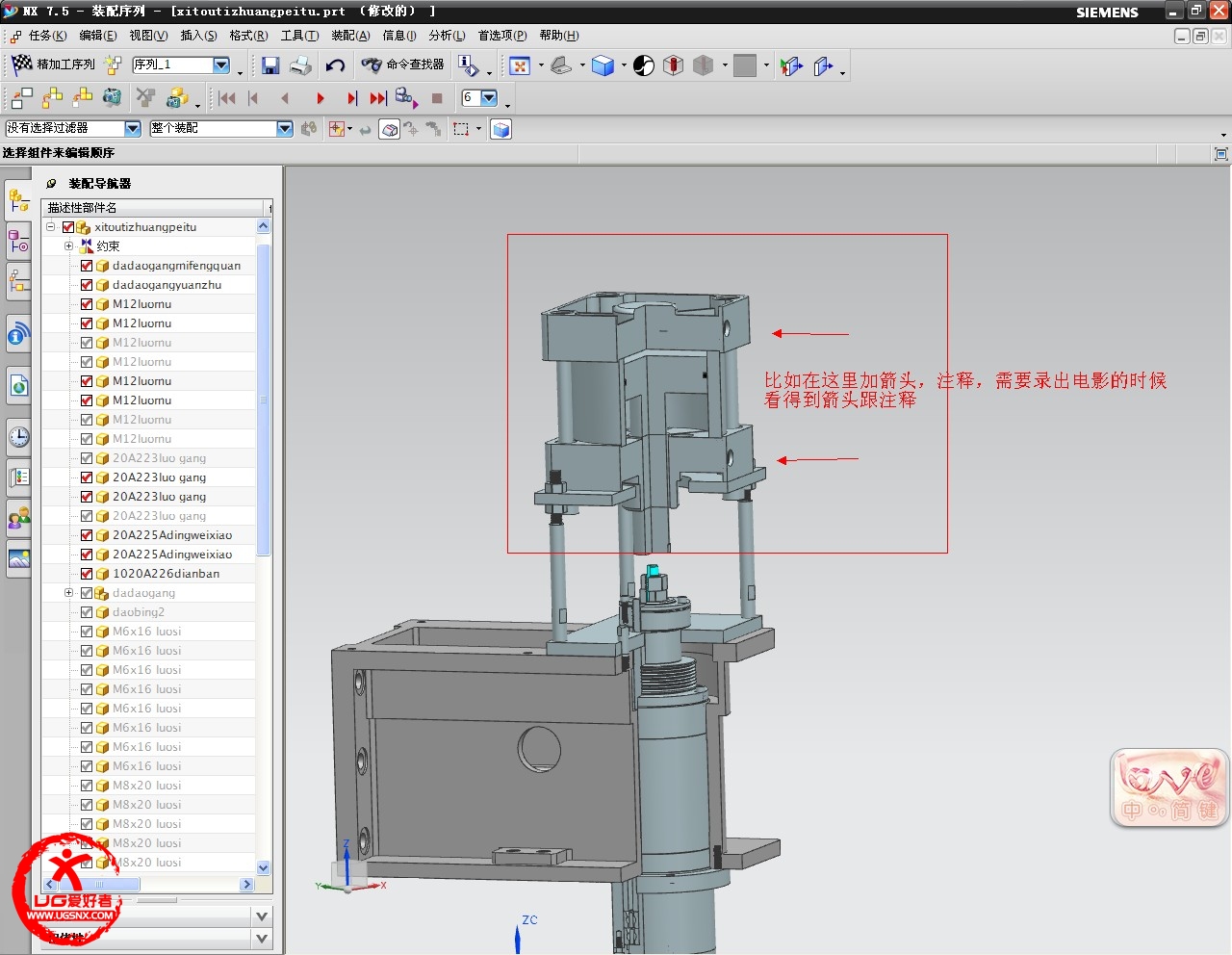Open the 序列_1 sequence dropdown
The height and width of the screenshot is (955, 1232).
point(221,65)
